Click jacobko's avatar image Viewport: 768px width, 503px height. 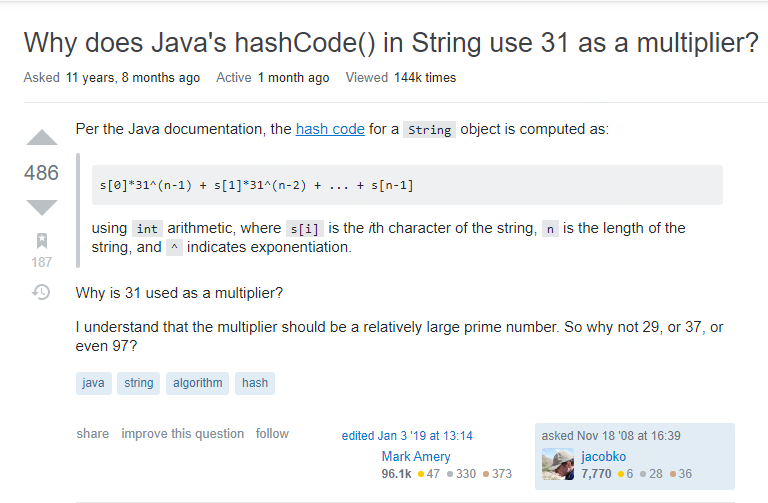(557, 464)
